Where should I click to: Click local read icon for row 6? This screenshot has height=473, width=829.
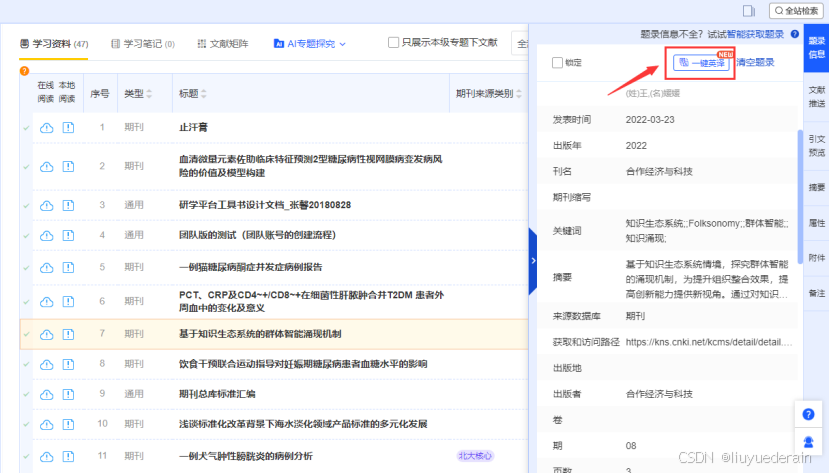click(x=68, y=301)
